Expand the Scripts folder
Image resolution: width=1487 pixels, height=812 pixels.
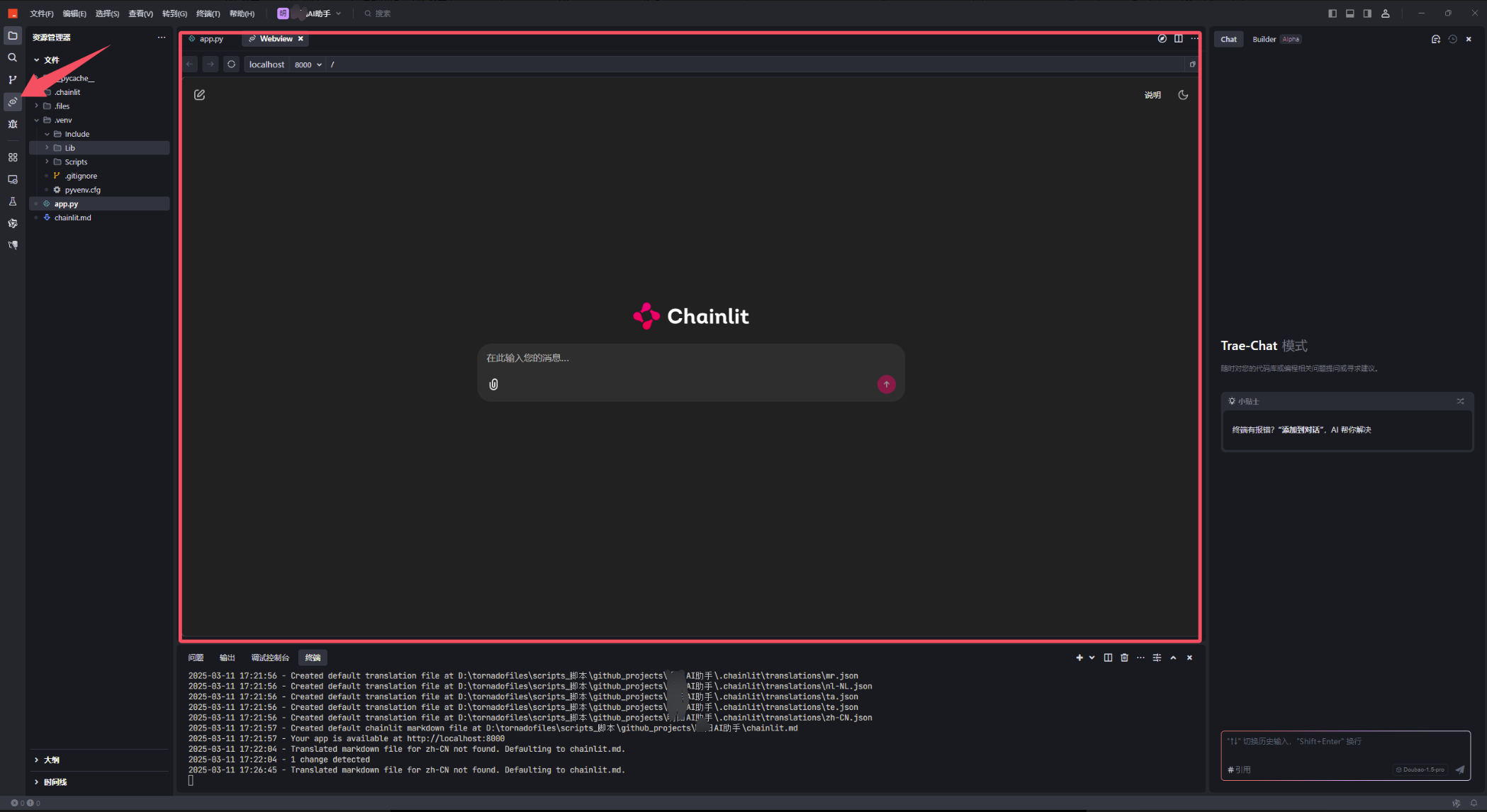(x=75, y=162)
